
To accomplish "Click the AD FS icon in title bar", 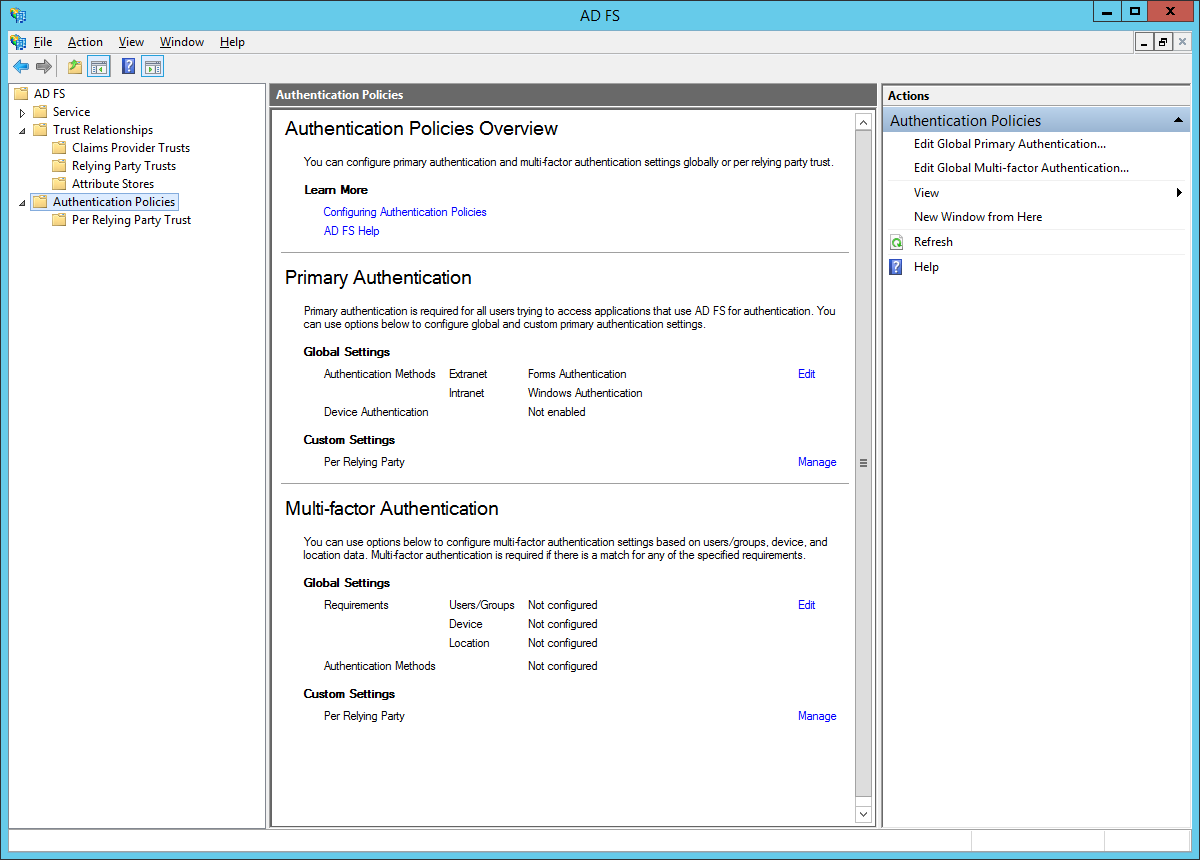I will pos(18,15).
